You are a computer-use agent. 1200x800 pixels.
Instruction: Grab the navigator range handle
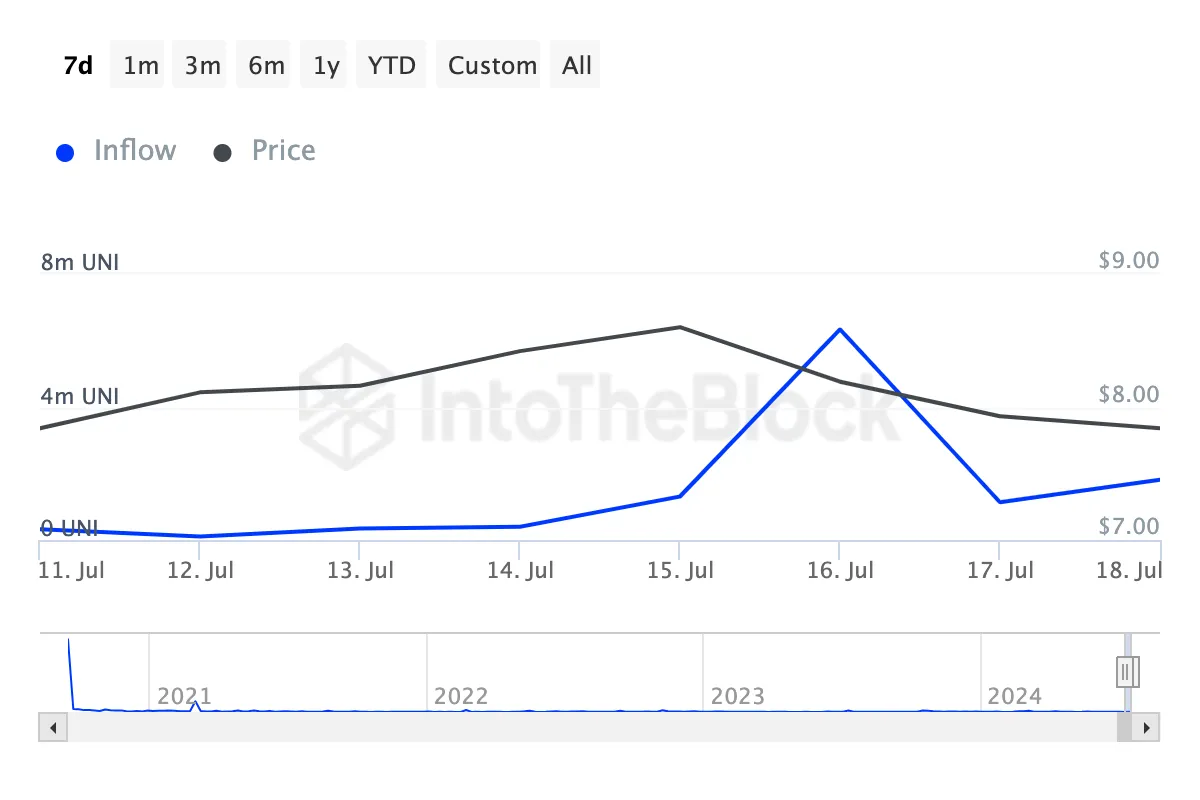pyautogui.click(x=1127, y=671)
